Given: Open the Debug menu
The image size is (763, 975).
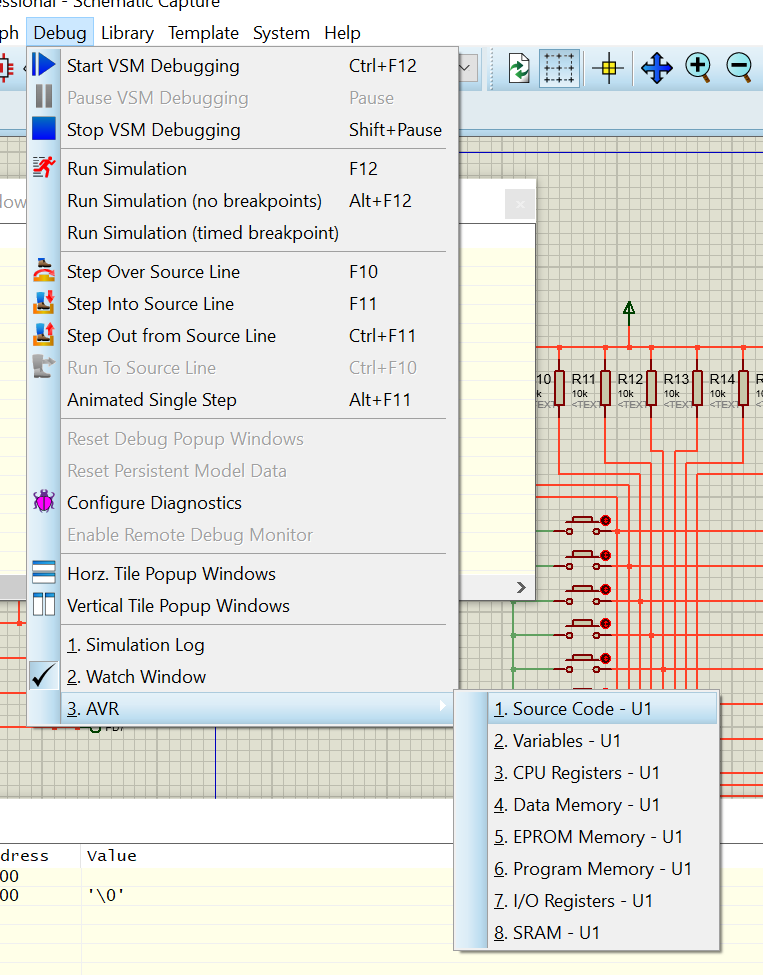Looking at the screenshot, I should click(x=60, y=32).
